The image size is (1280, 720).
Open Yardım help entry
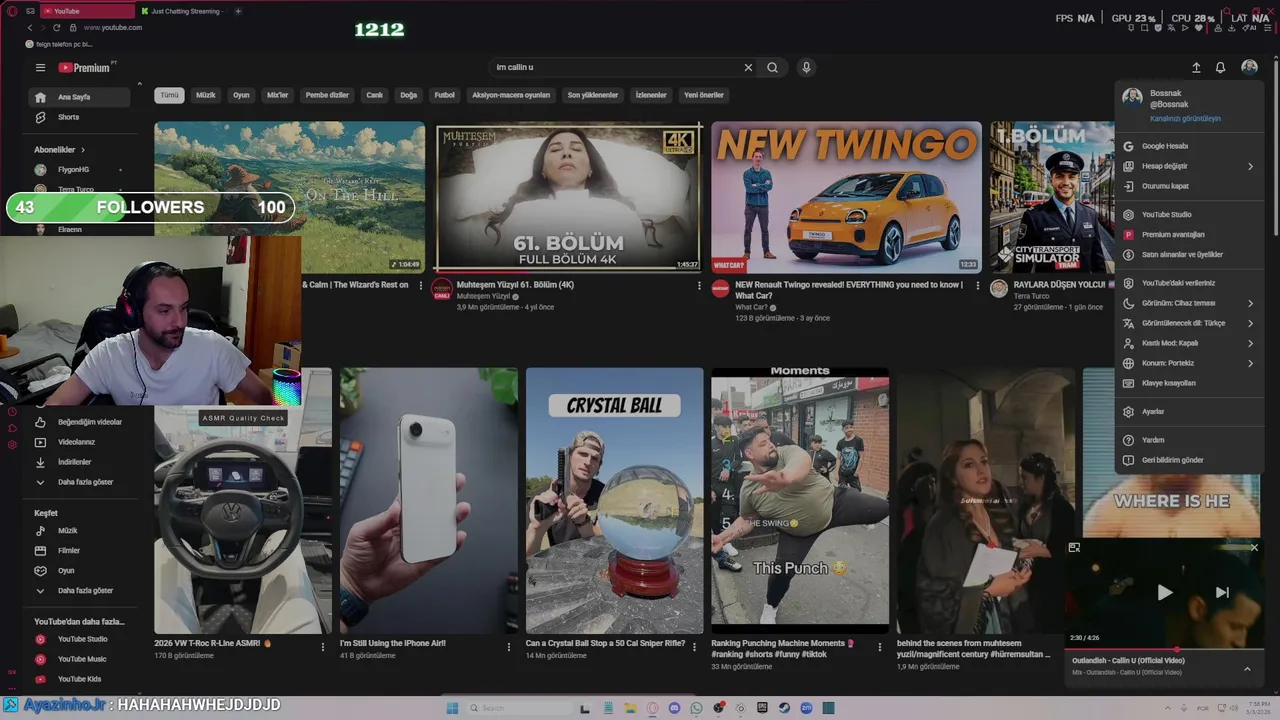pos(1189,440)
